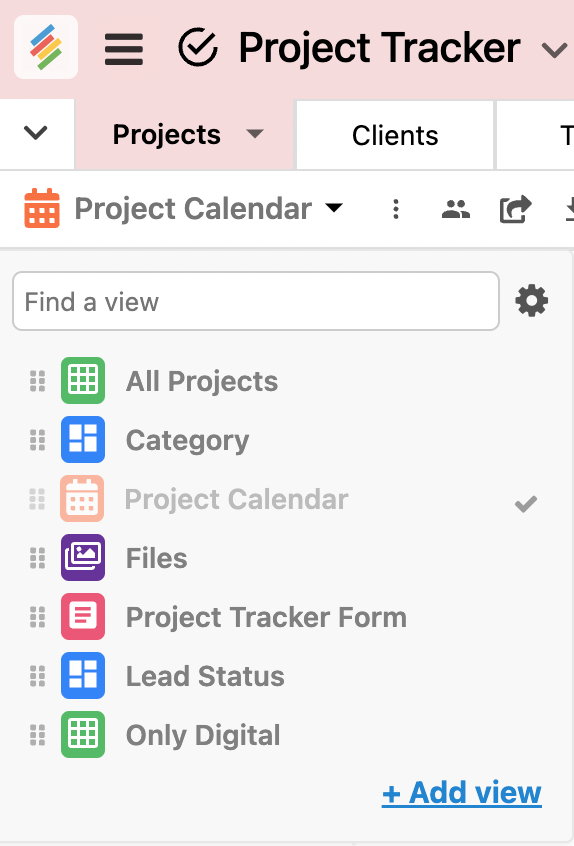Open the hamburger menu

tap(124, 49)
